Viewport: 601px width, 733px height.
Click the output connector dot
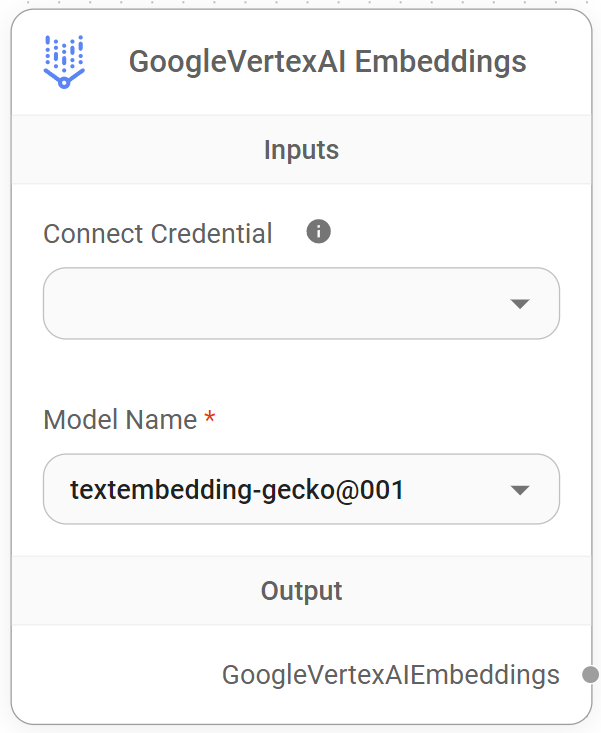click(x=590, y=675)
